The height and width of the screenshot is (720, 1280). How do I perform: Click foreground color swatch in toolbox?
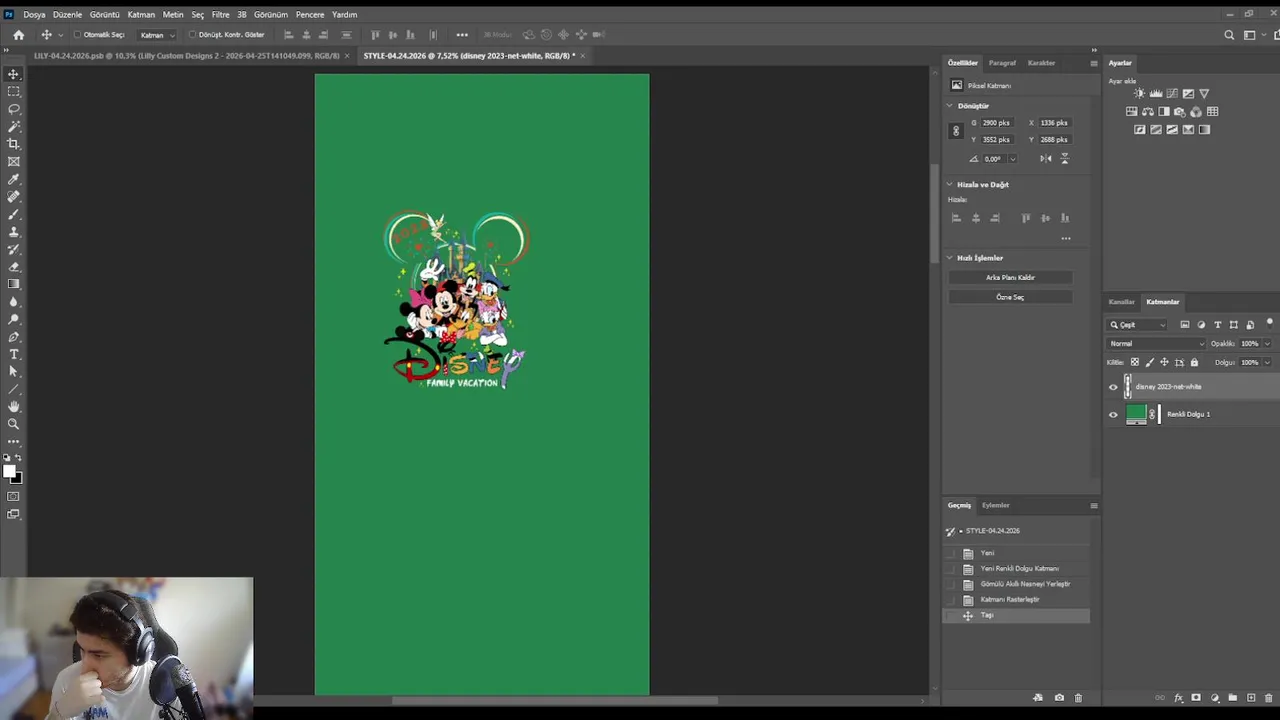(10, 472)
